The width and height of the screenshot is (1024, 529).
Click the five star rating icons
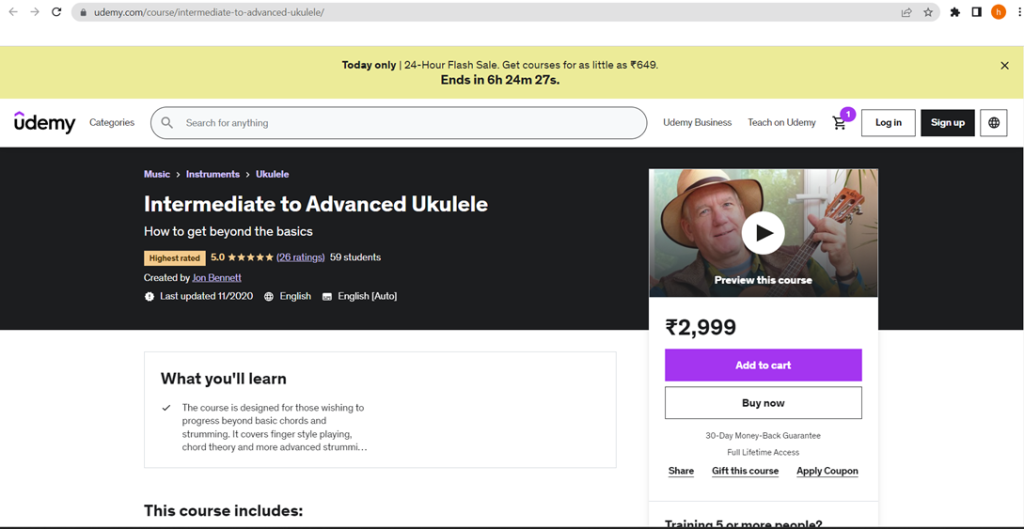point(251,257)
